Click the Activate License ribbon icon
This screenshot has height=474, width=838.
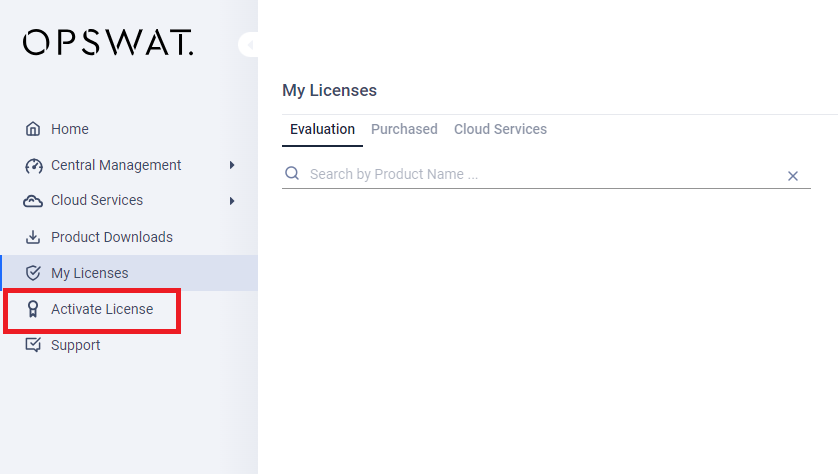pos(33,309)
